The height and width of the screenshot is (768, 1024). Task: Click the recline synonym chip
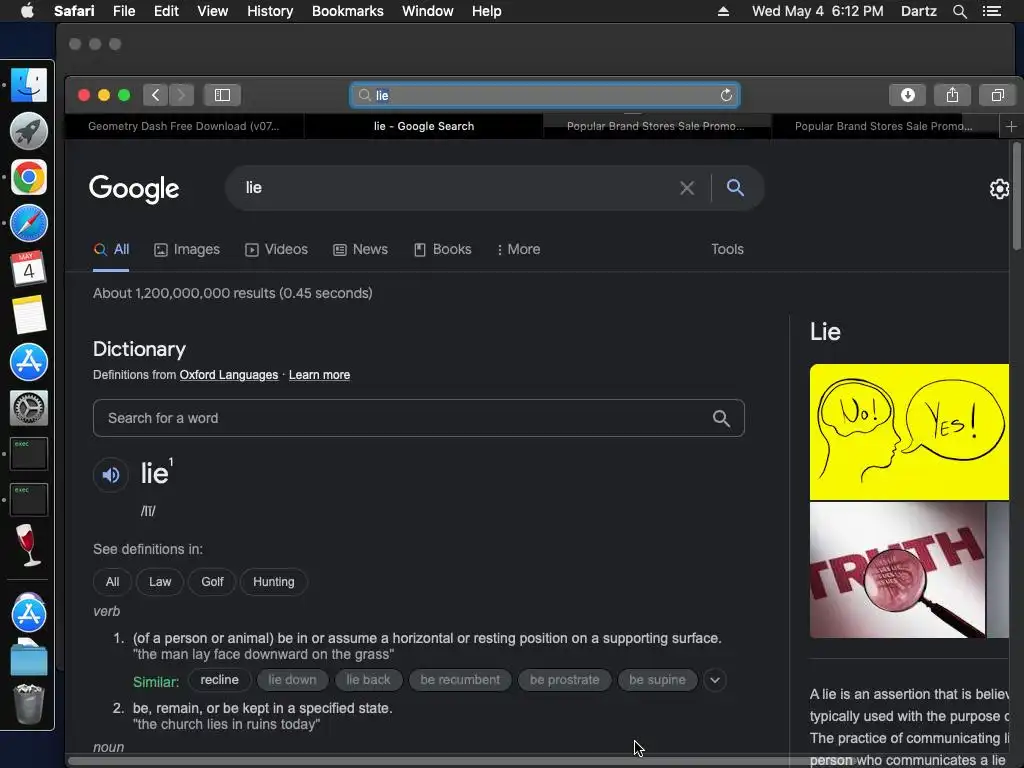(x=219, y=680)
